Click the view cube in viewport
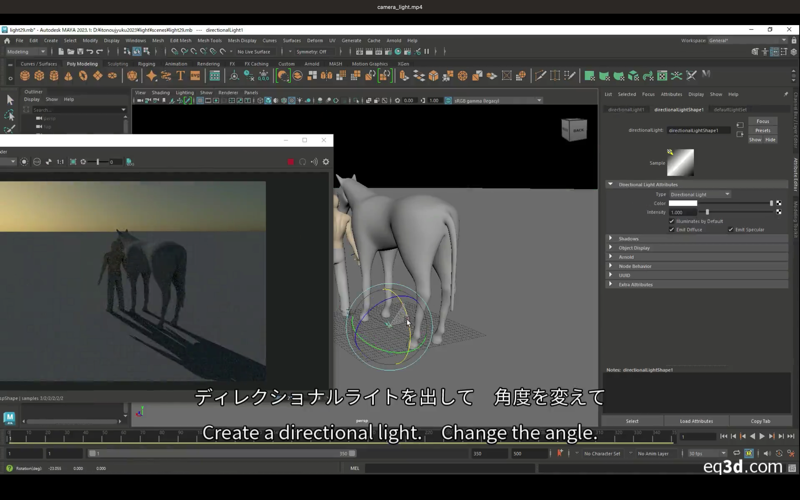This screenshot has height=500, width=800. coord(574,129)
